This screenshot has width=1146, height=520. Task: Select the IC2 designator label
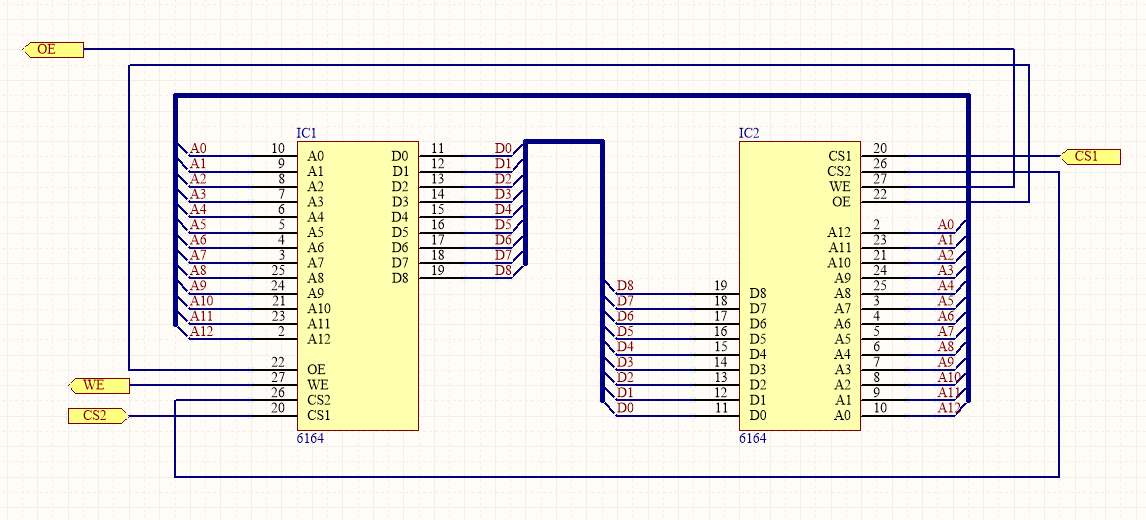pos(749,133)
